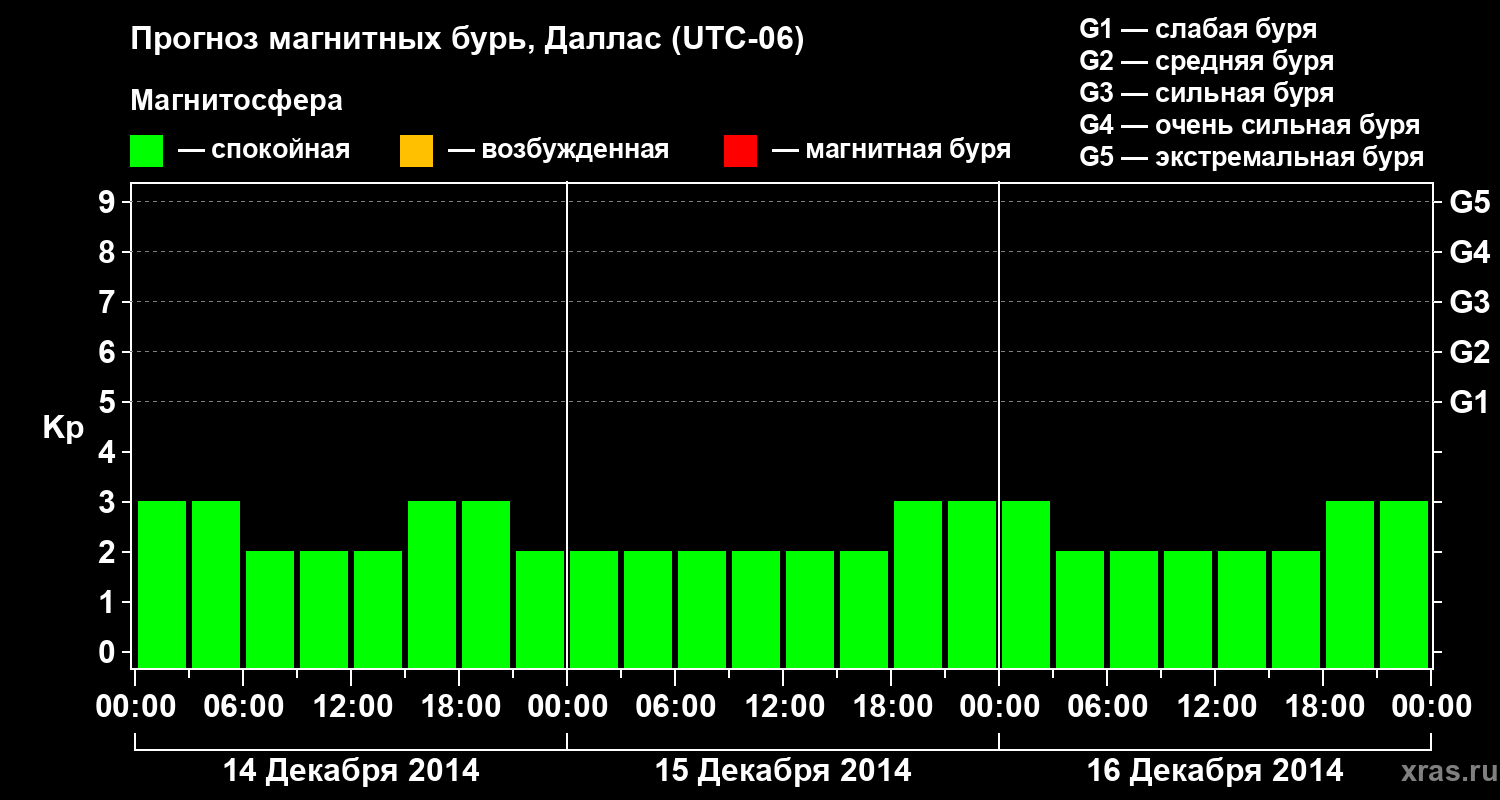The height and width of the screenshot is (800, 1500).
Task: Click the right-axis 'G1' label
Action: click(1469, 402)
